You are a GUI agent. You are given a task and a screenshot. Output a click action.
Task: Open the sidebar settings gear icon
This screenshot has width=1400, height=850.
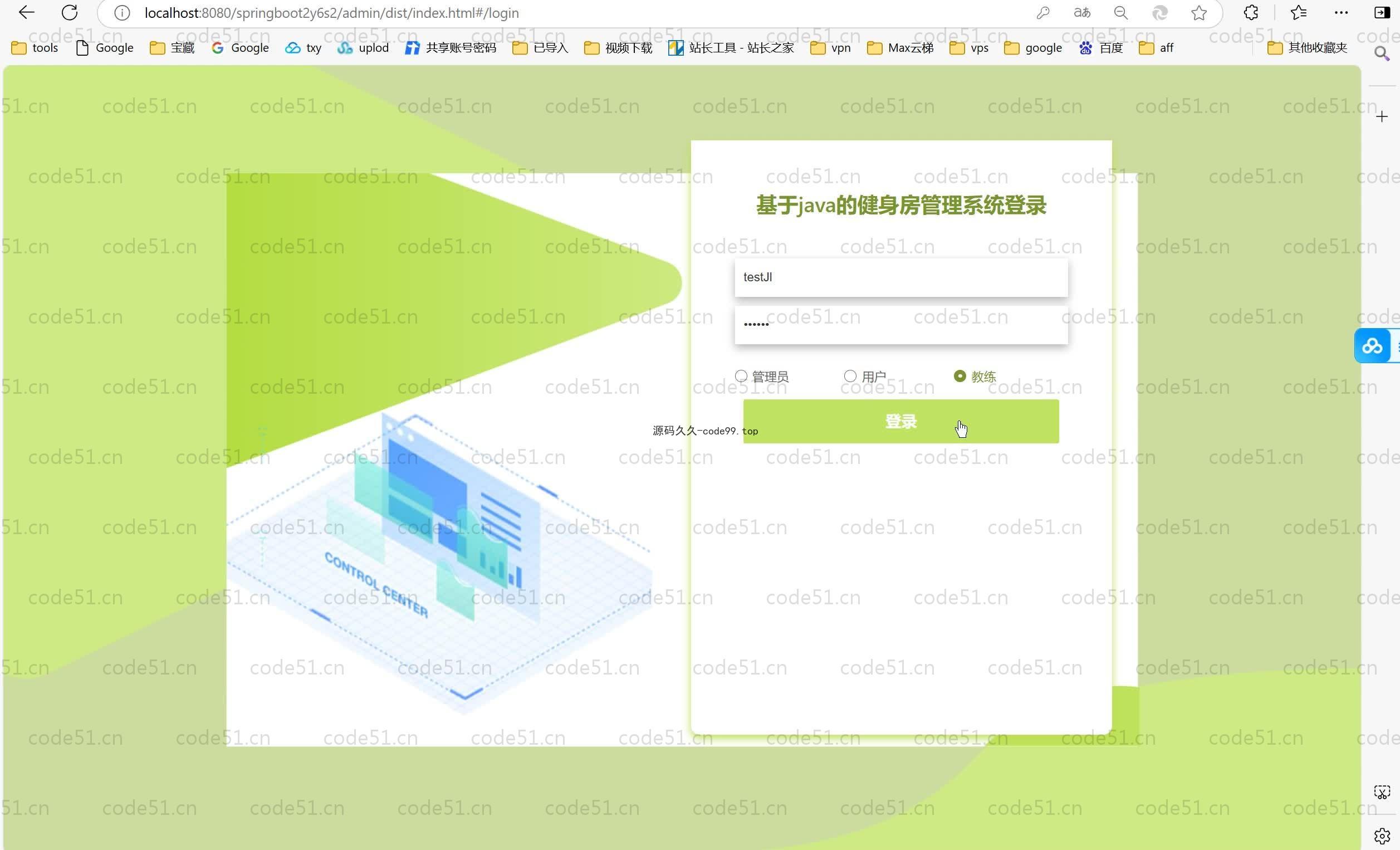[x=1382, y=836]
